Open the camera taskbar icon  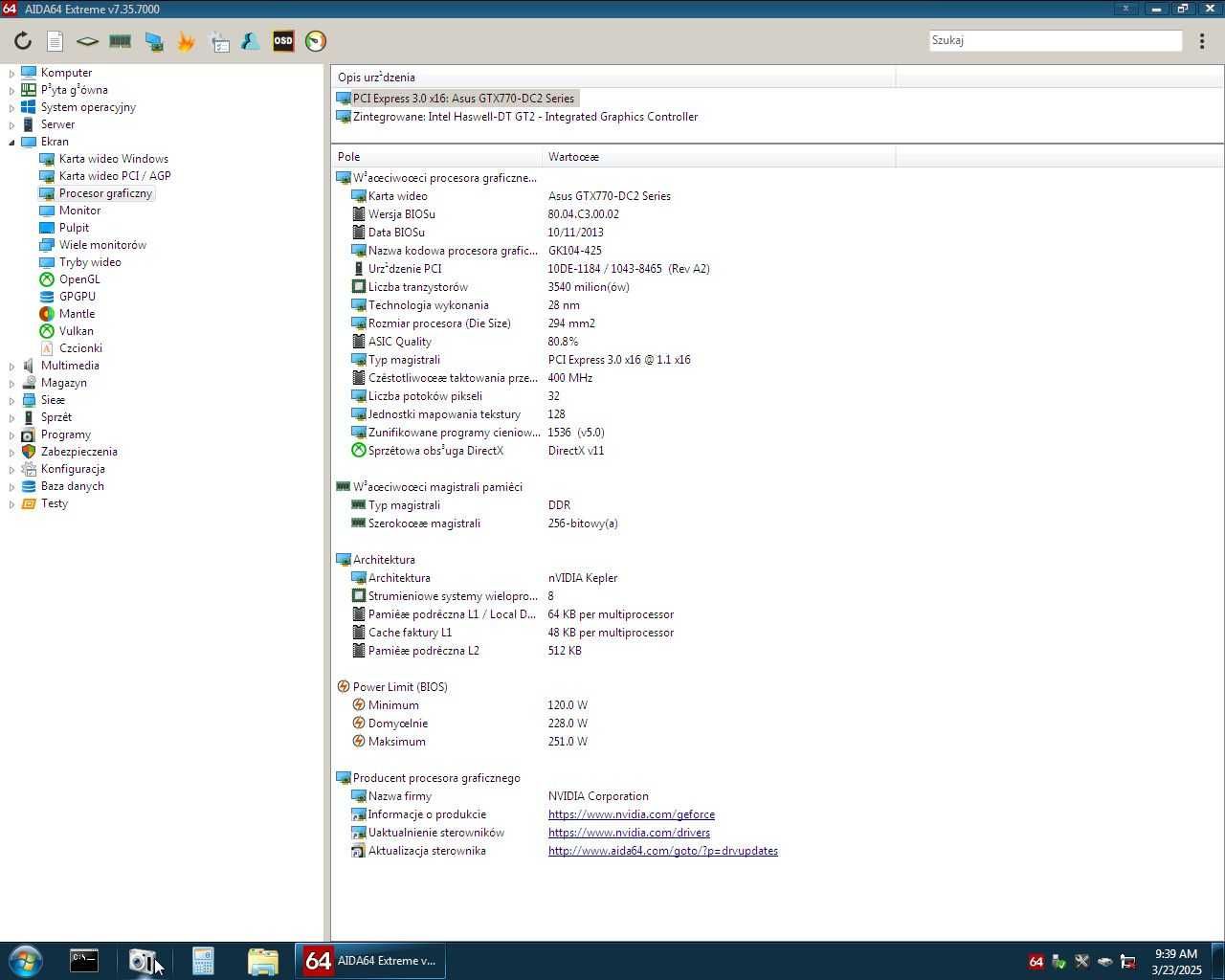point(144,961)
